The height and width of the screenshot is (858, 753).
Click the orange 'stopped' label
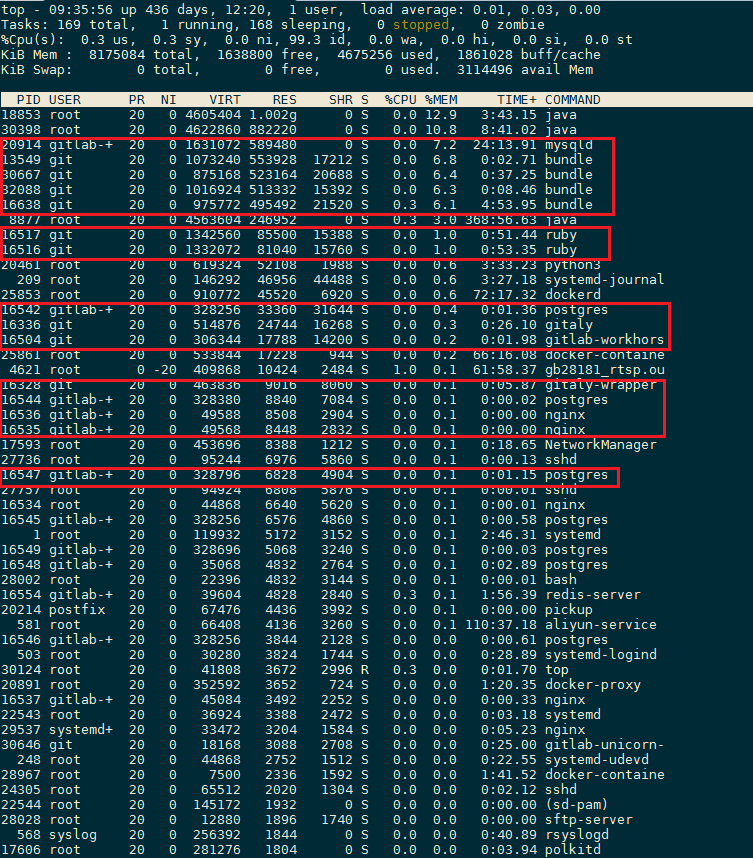[x=420, y=25]
